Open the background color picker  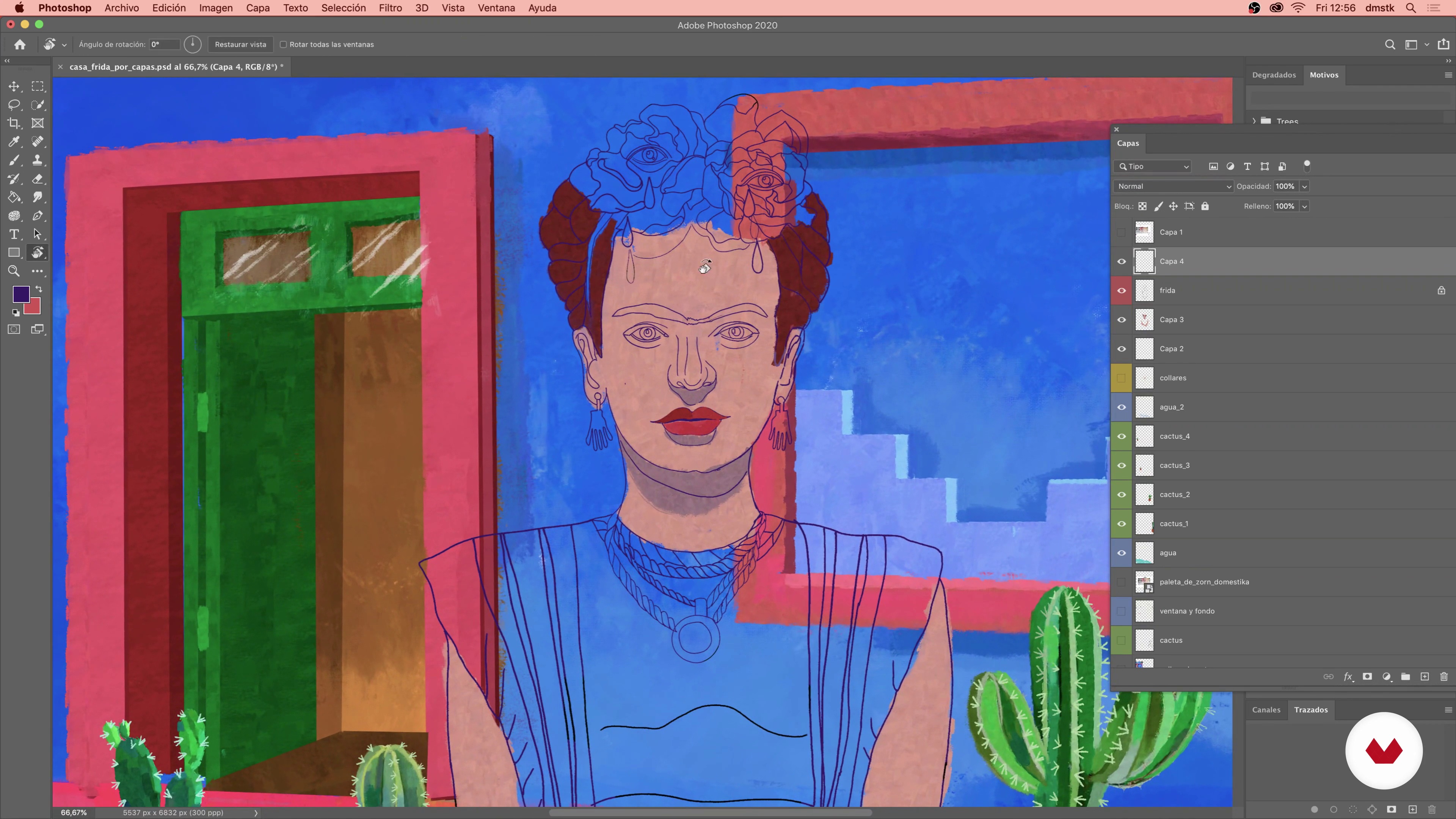35,308
